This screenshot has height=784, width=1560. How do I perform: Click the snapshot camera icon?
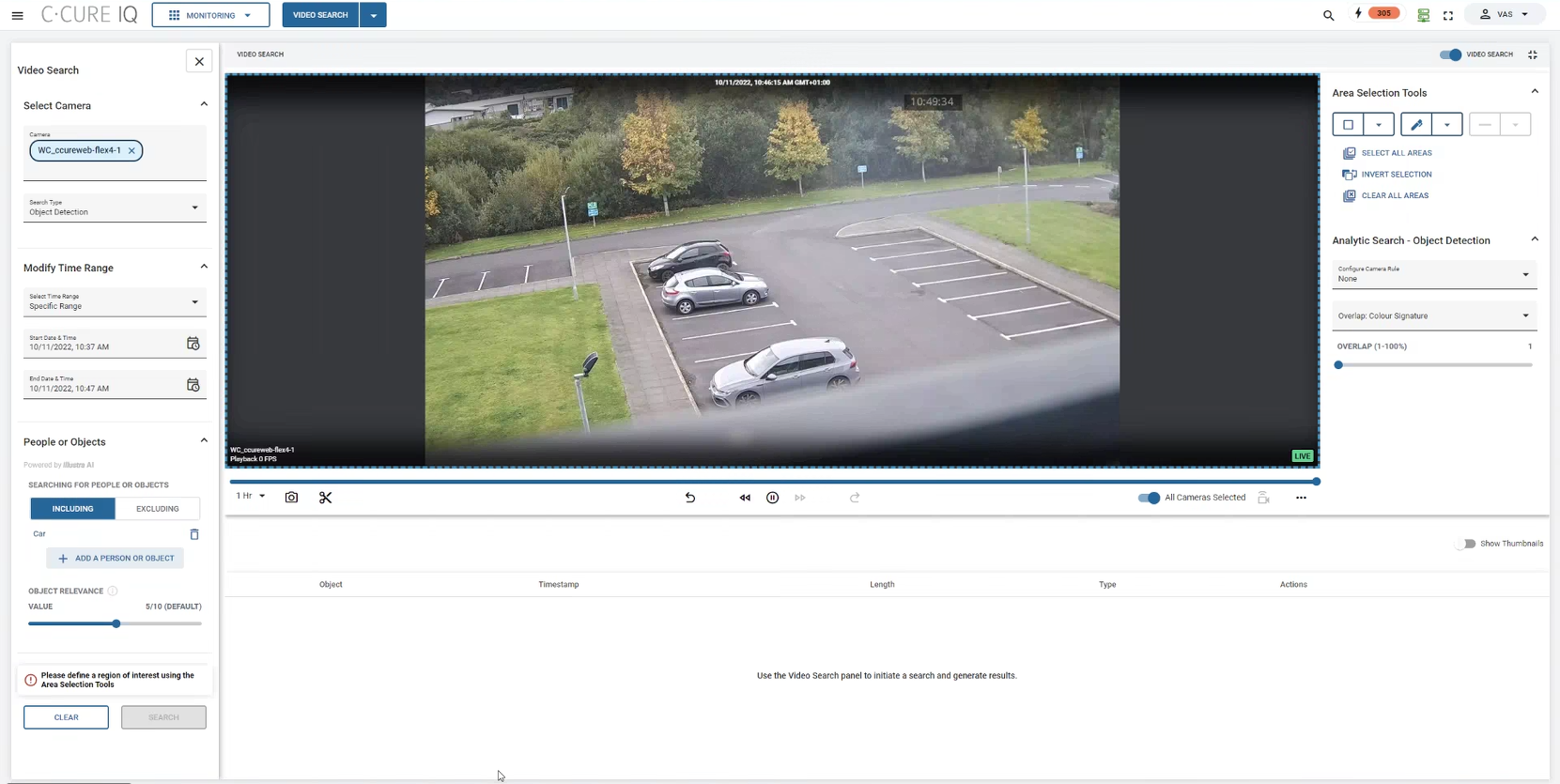291,498
